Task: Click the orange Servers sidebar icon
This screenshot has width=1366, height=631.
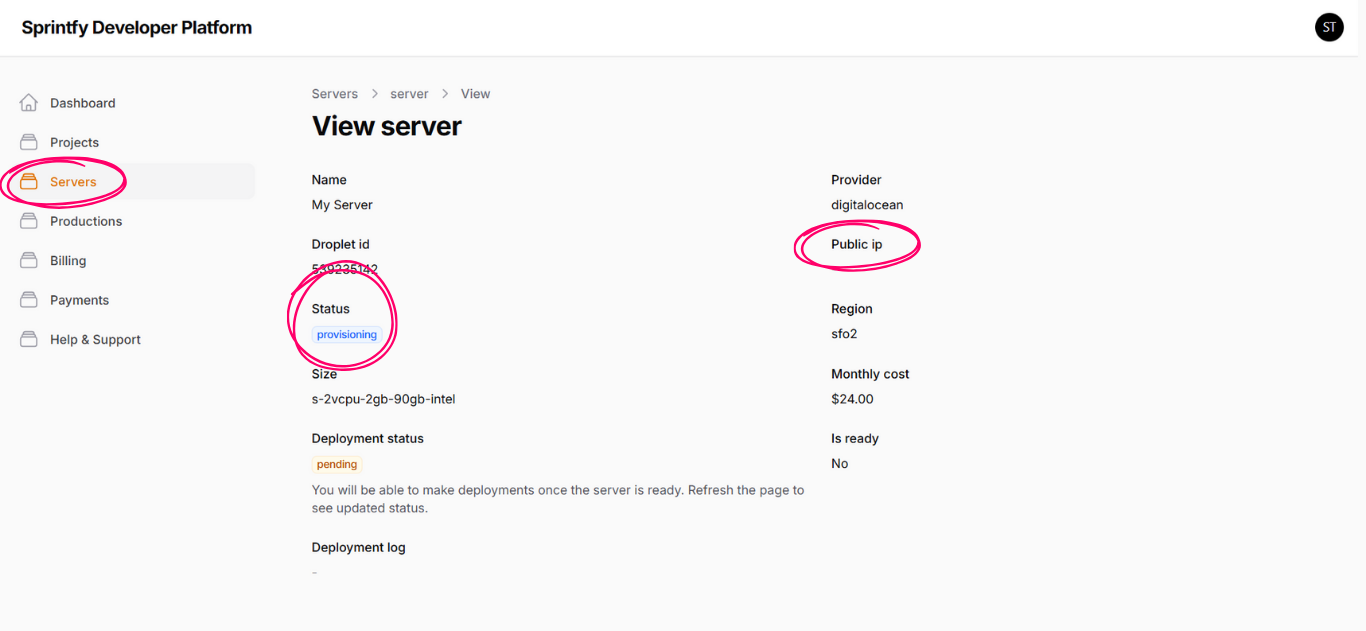Action: point(29,182)
